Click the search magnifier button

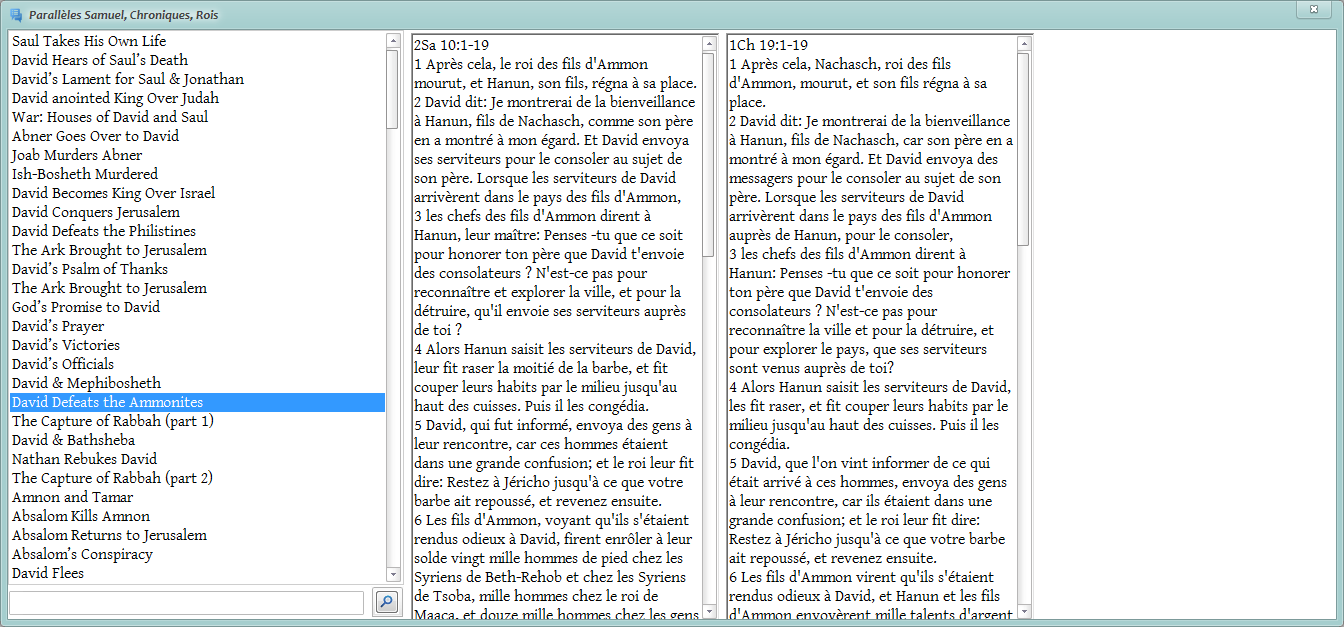pos(386,602)
